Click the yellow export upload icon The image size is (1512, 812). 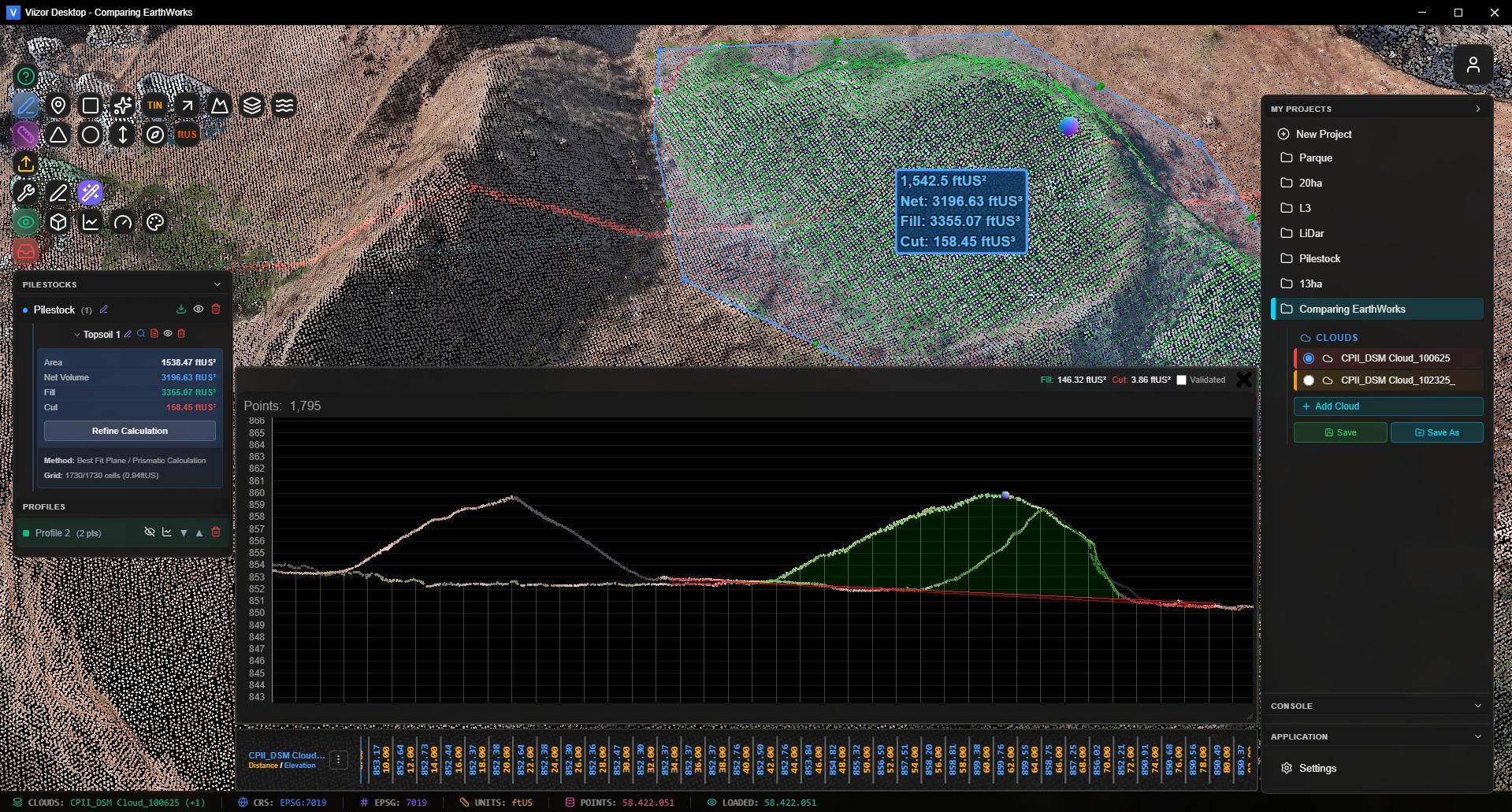pyautogui.click(x=26, y=164)
